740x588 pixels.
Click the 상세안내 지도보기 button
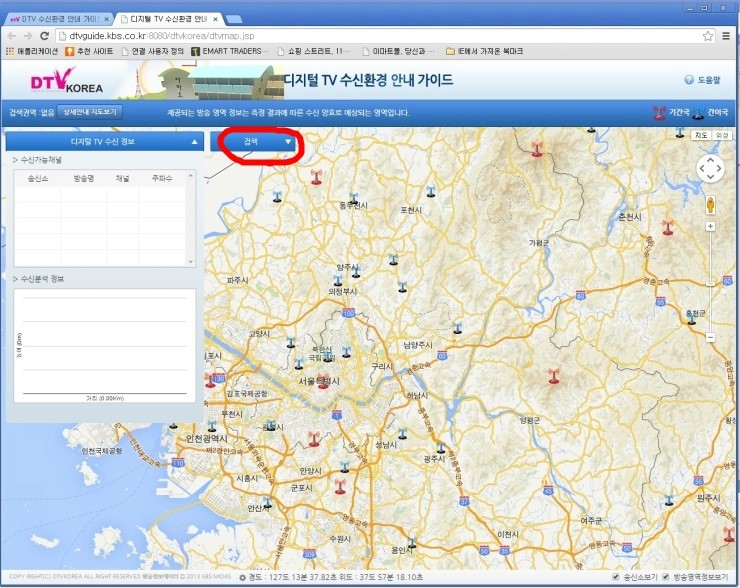(x=90, y=112)
